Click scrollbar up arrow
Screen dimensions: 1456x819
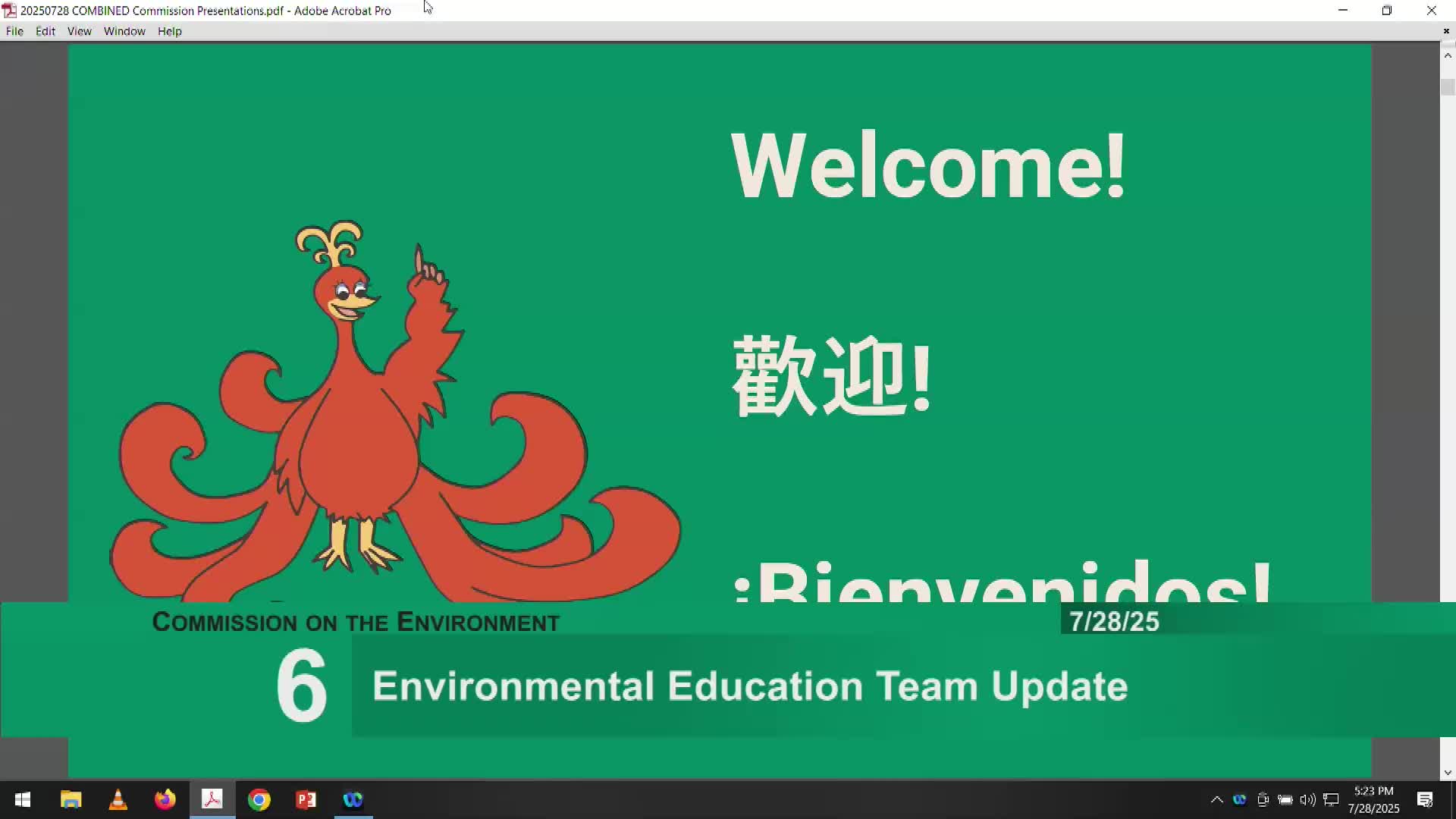[x=1448, y=55]
